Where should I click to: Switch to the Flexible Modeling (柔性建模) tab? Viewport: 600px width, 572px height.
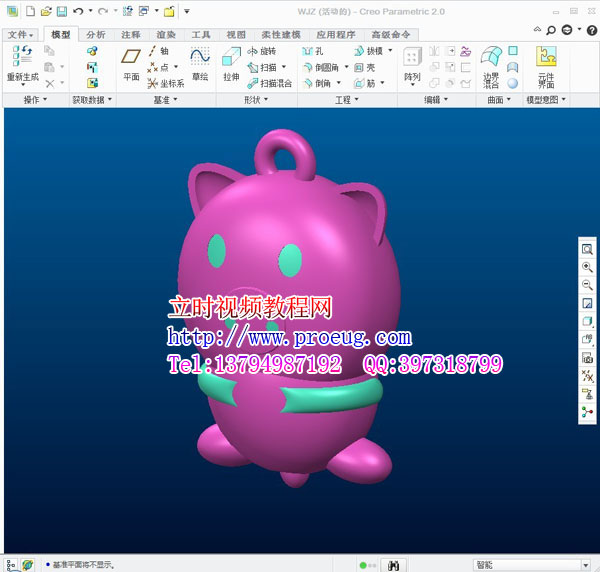point(281,34)
